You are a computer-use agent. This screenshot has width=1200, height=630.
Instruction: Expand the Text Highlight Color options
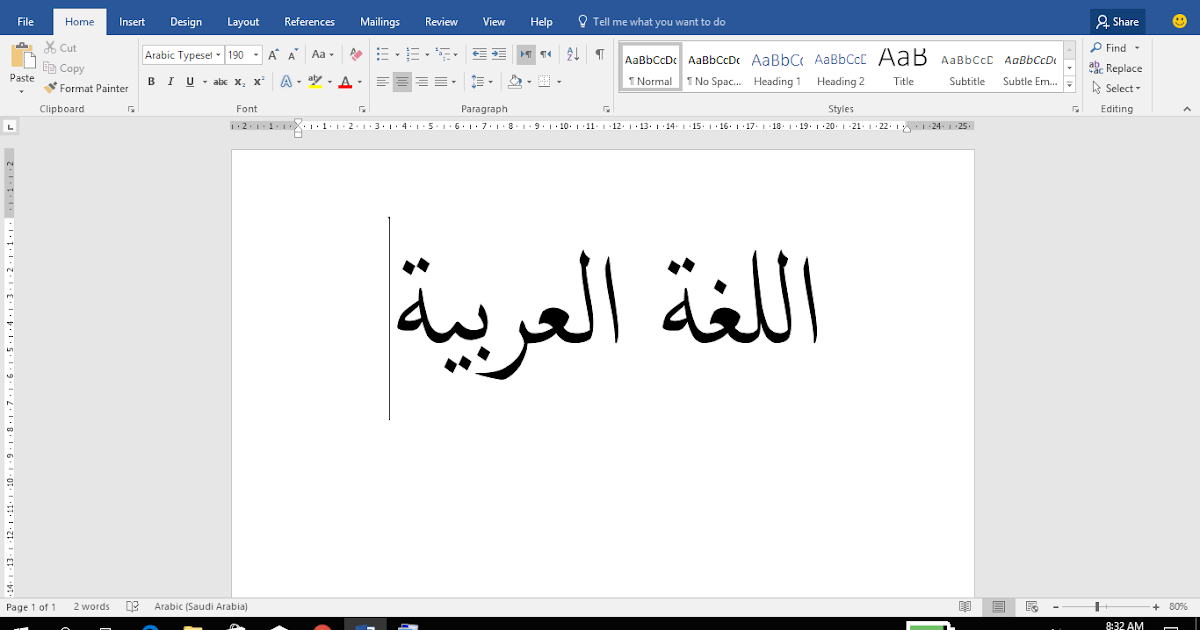tap(330, 81)
